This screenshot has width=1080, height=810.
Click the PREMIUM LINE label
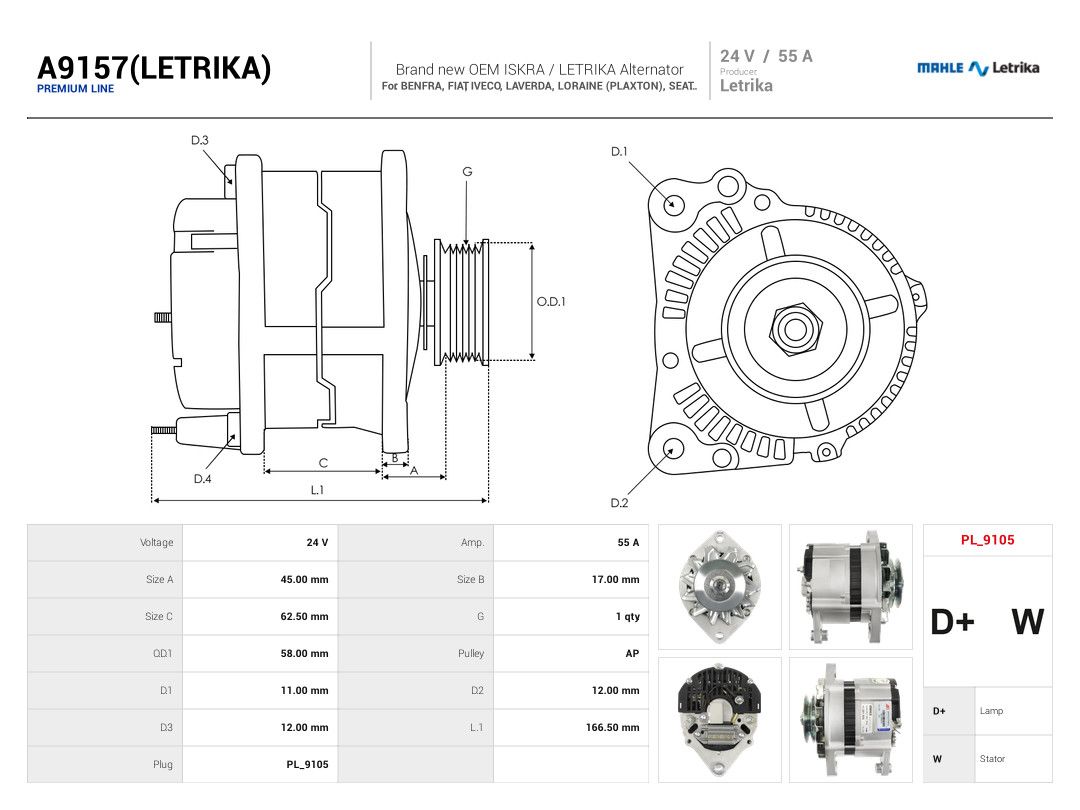pos(75,89)
